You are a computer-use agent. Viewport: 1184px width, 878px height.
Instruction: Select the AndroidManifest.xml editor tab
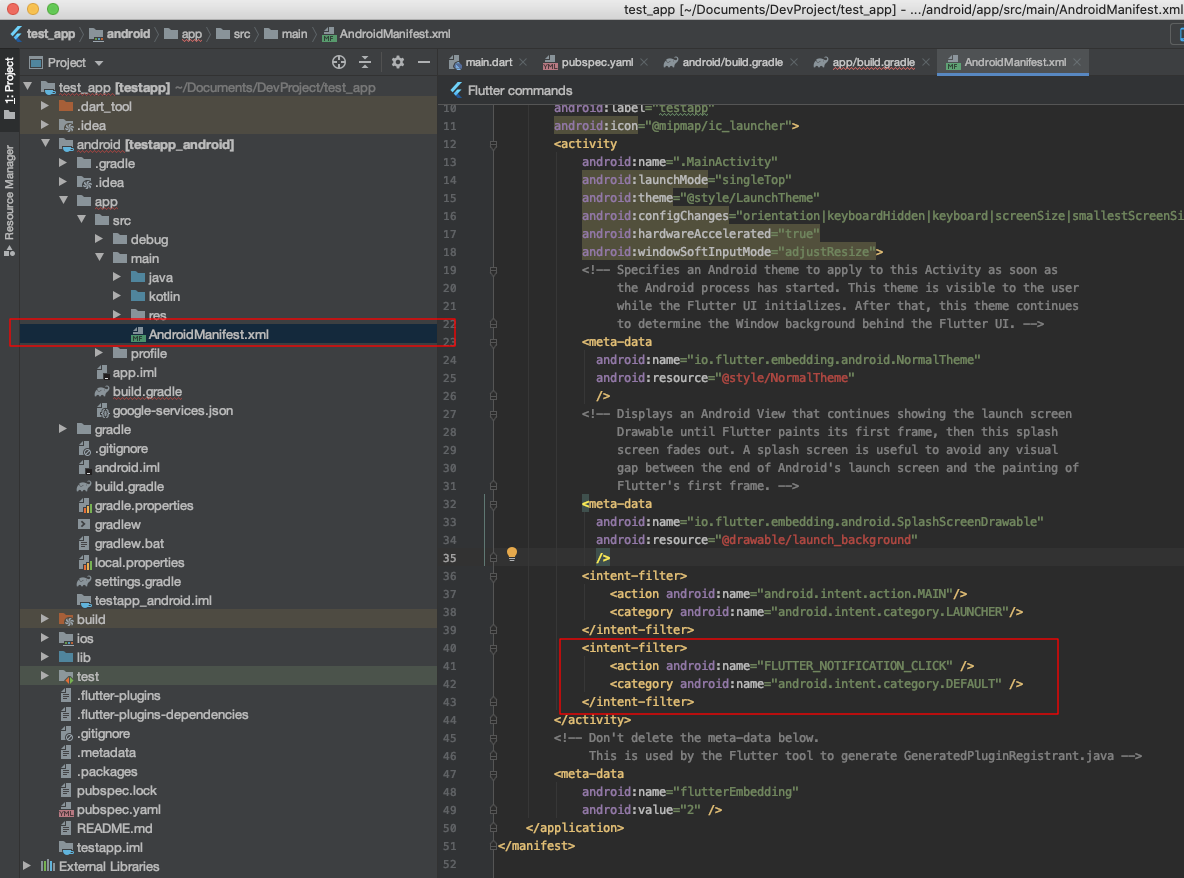point(1014,63)
